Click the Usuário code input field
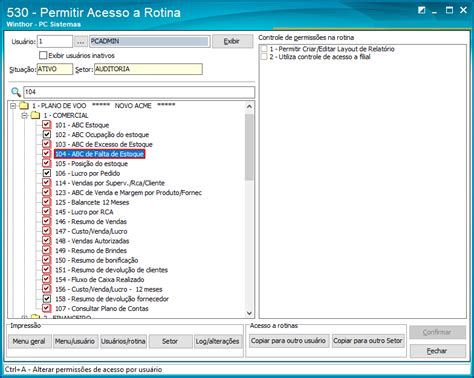The image size is (474, 378). point(55,42)
